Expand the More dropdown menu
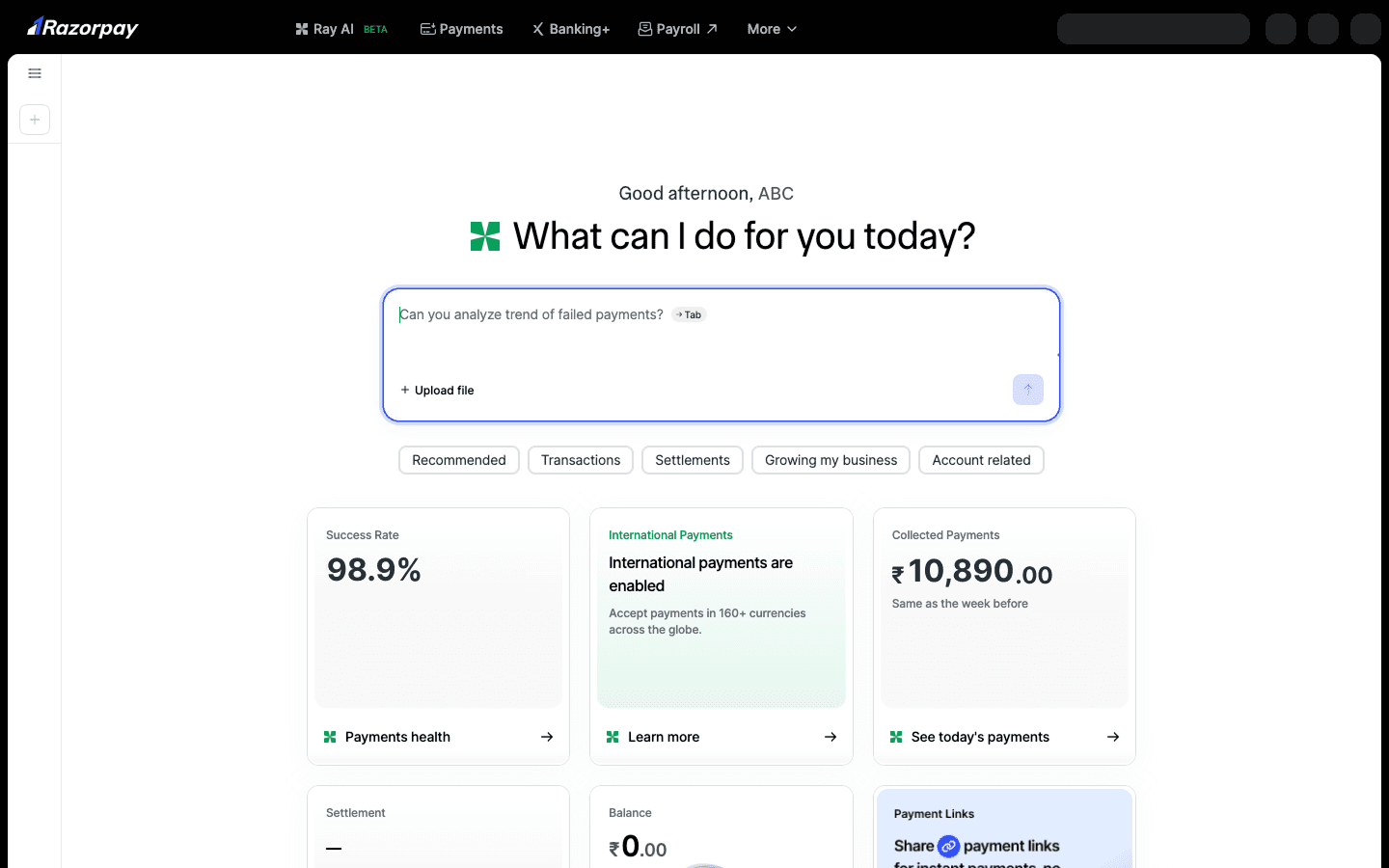The image size is (1389, 868). pos(773,29)
